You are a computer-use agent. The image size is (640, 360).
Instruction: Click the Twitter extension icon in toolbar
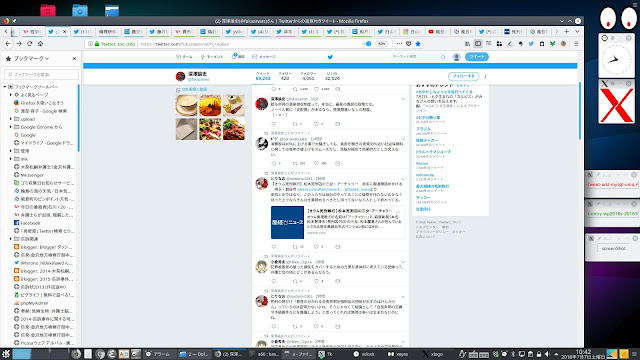coord(531,44)
